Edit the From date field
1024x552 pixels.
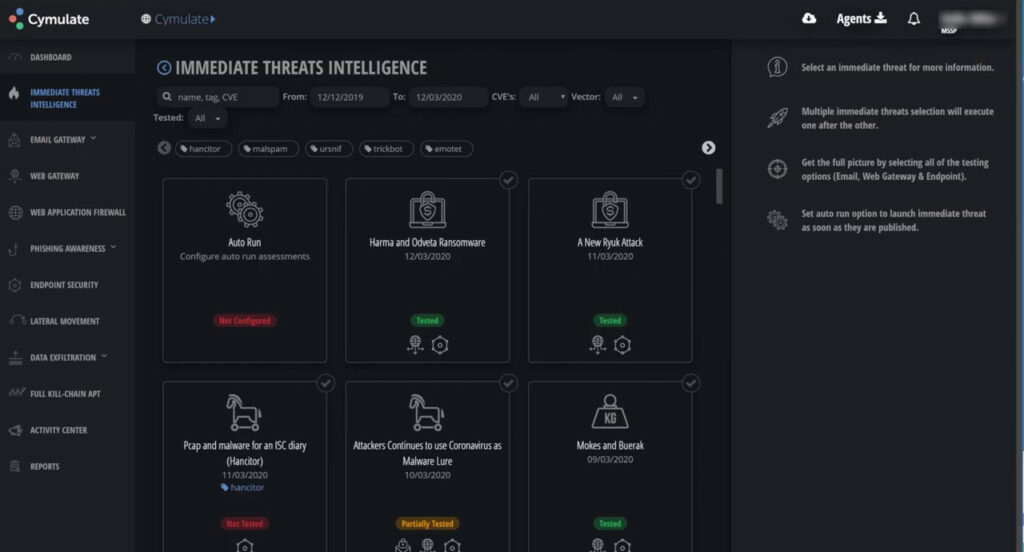(x=349, y=97)
